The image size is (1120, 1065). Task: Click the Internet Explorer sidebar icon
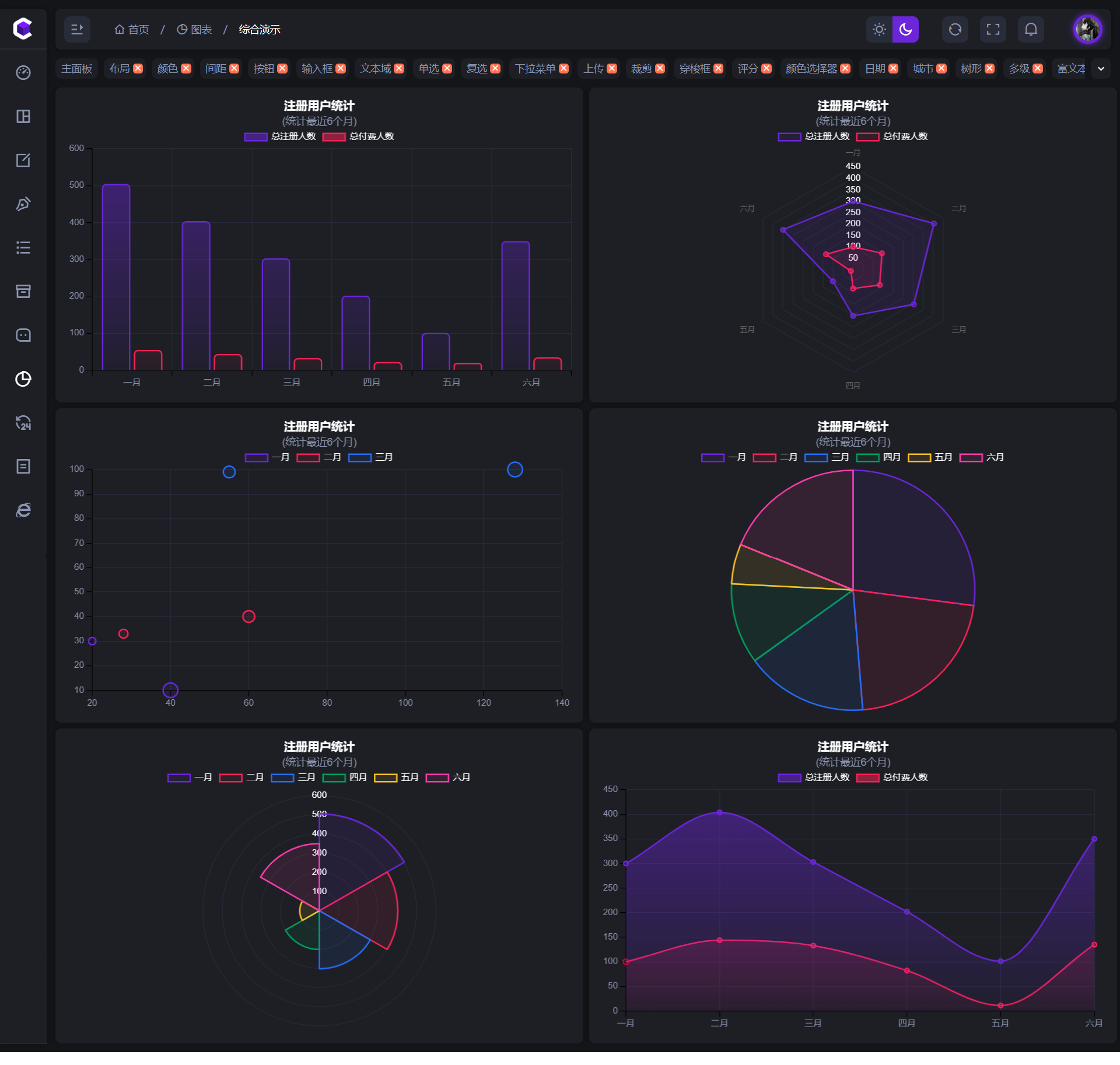click(x=23, y=510)
